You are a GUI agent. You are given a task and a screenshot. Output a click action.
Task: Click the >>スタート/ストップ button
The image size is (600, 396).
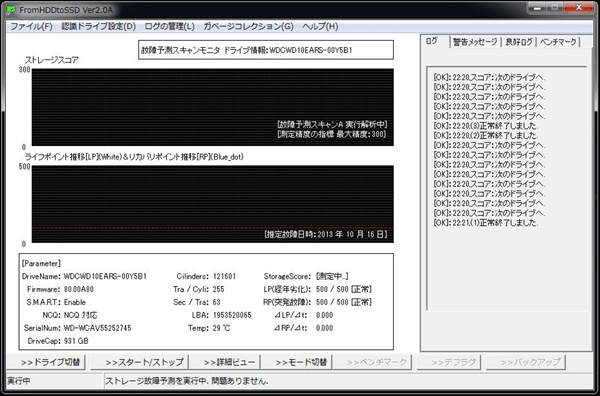140,362
